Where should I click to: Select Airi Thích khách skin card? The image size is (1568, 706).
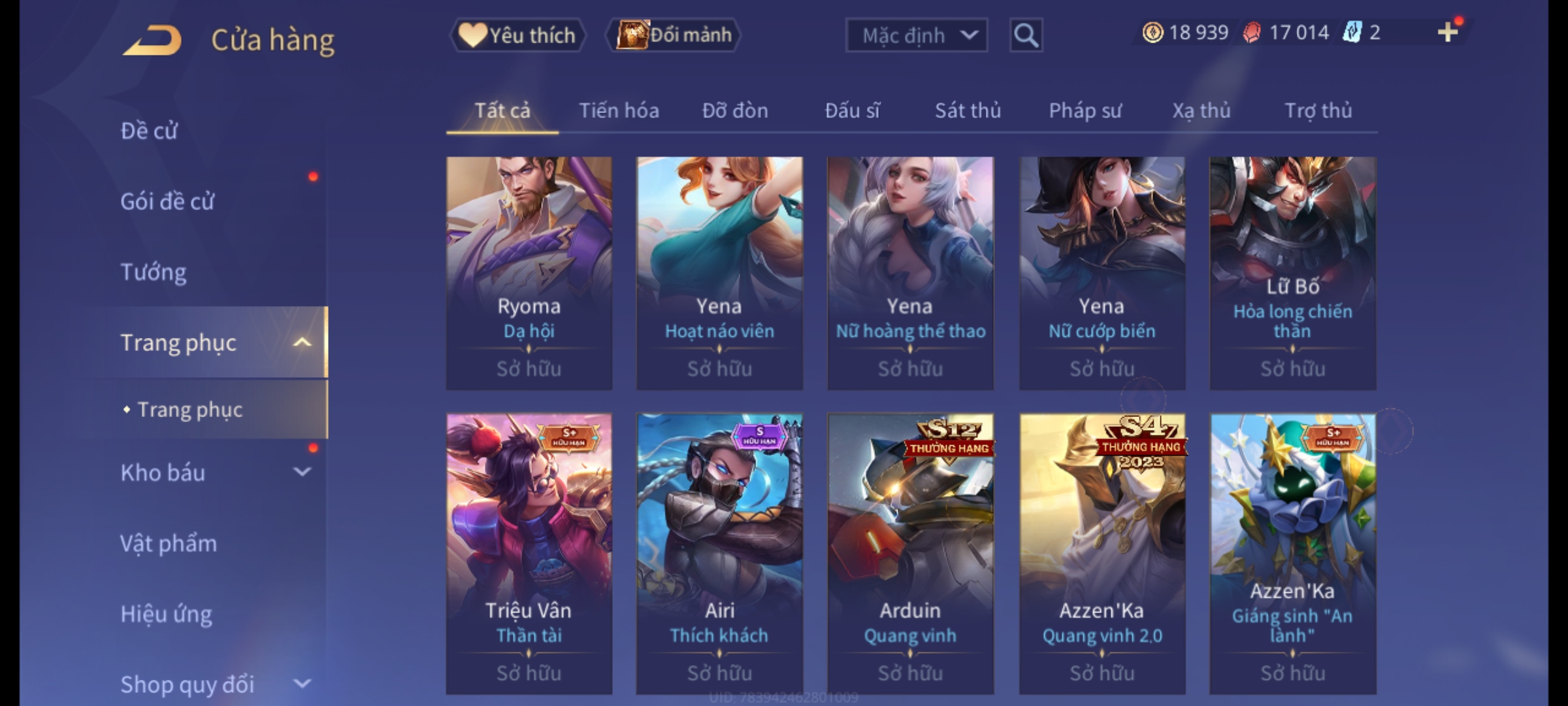tap(719, 553)
